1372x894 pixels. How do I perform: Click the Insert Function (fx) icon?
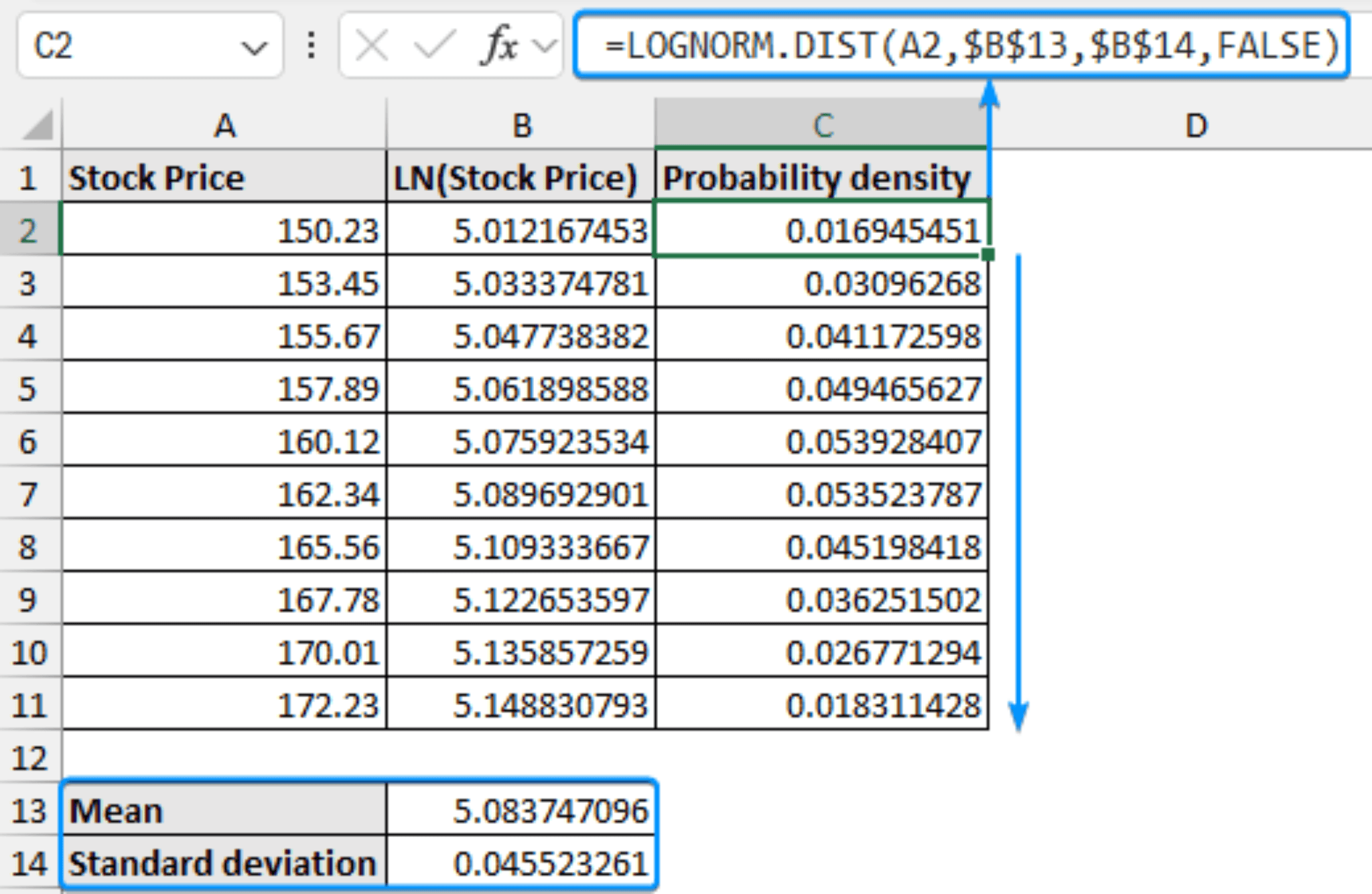(x=502, y=44)
